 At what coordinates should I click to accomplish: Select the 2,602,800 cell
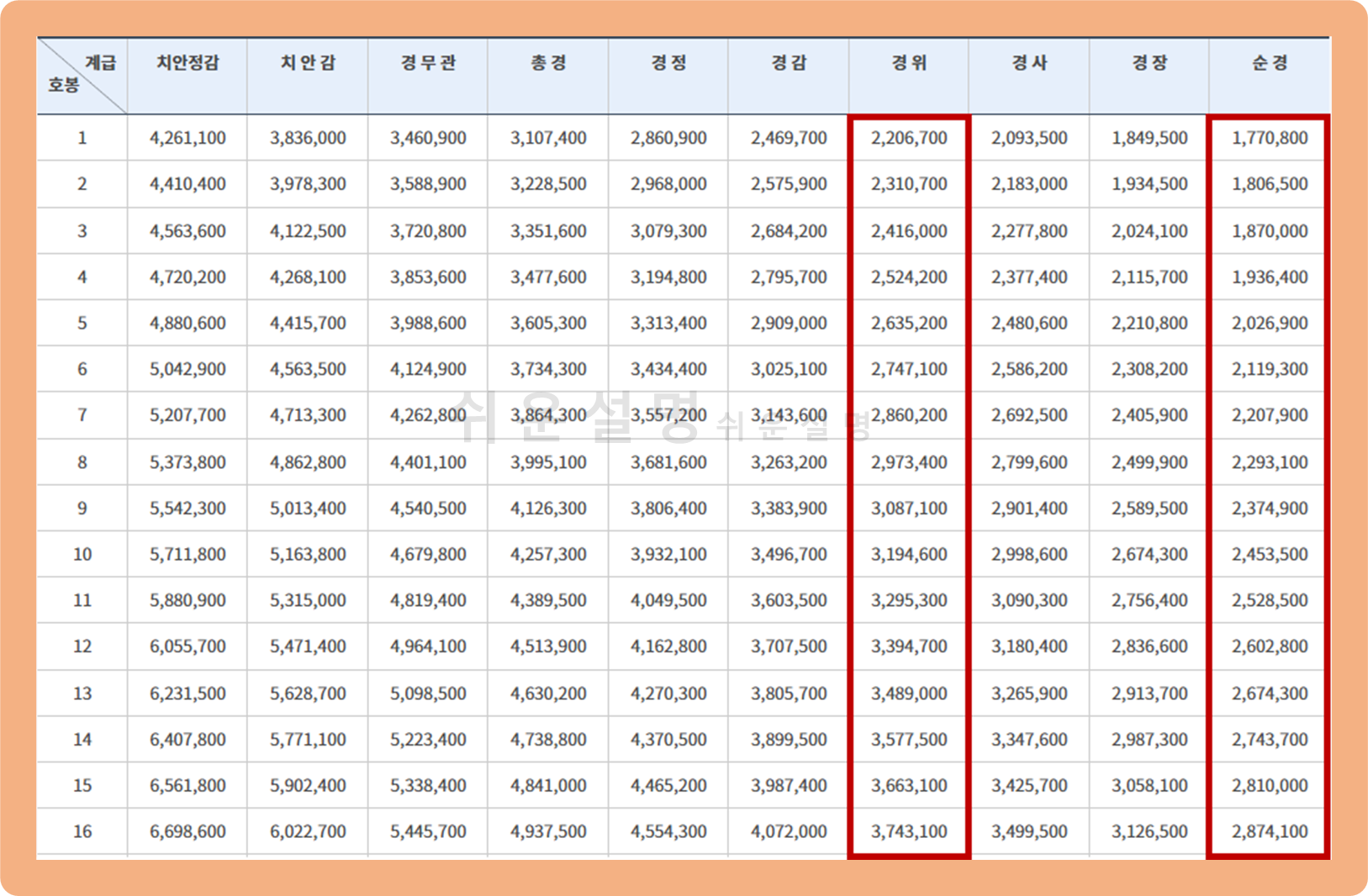click(x=1270, y=646)
